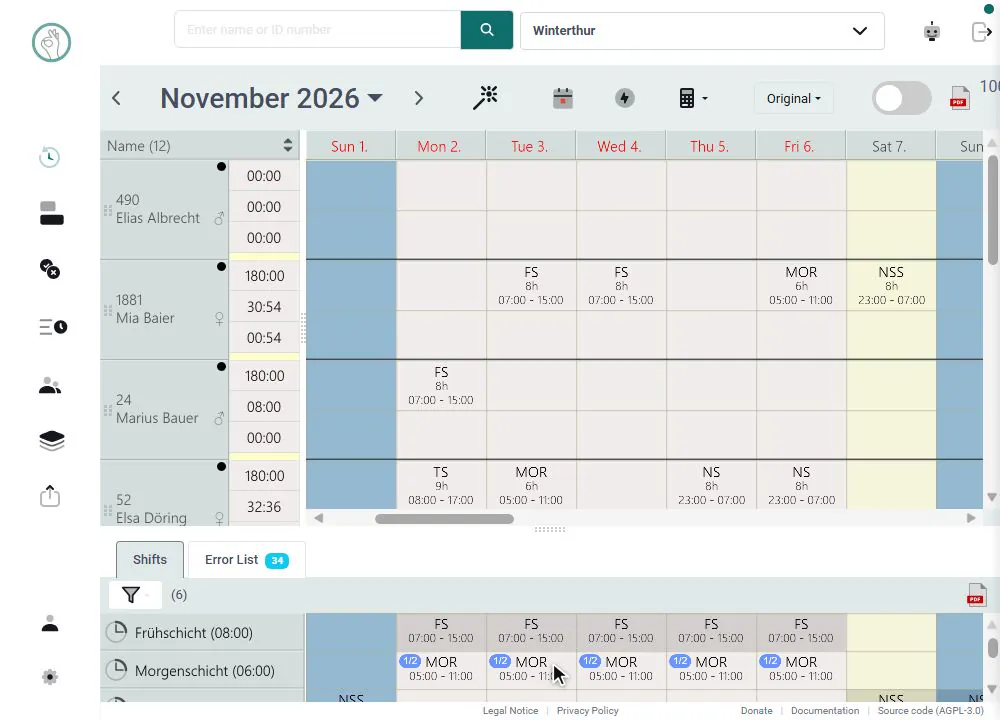Image resolution: width=1000 pixels, height=720 pixels.
Task: Click the app logo icon
Action: click(x=51, y=43)
